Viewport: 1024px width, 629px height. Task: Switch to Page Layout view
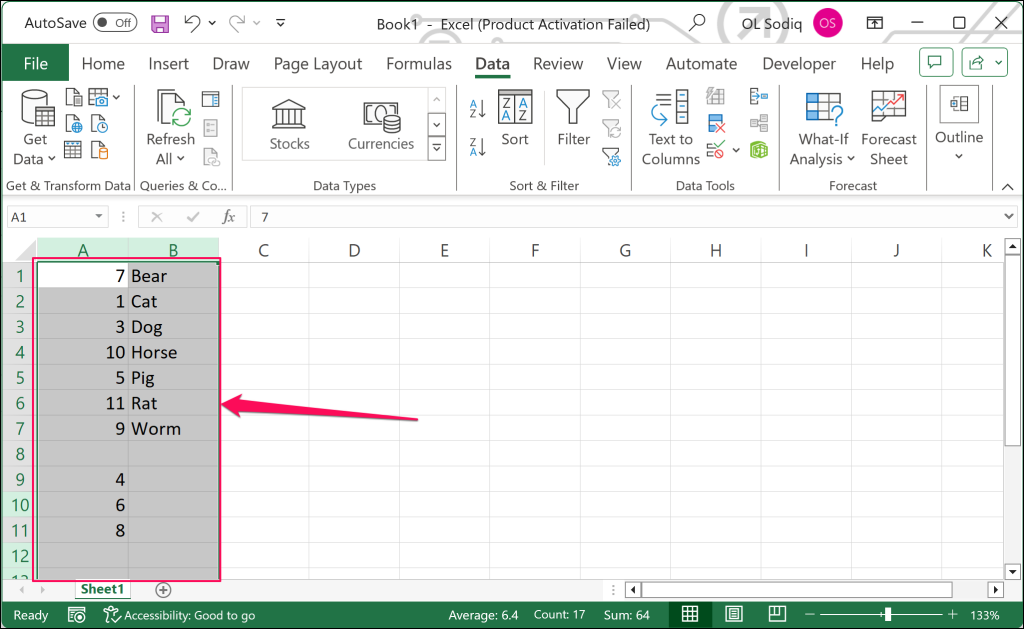(x=734, y=615)
